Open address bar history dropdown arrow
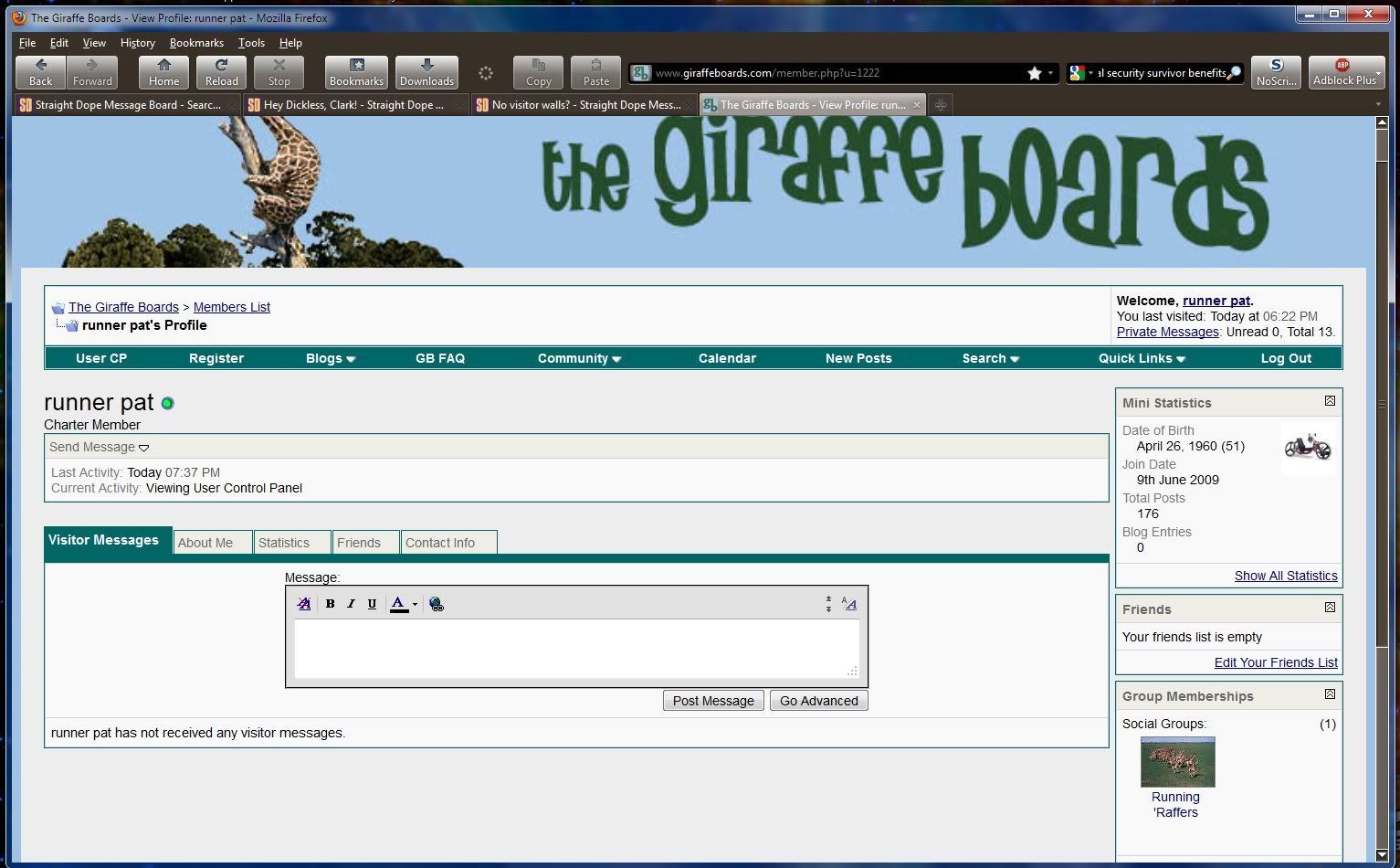 pyautogui.click(x=1050, y=73)
